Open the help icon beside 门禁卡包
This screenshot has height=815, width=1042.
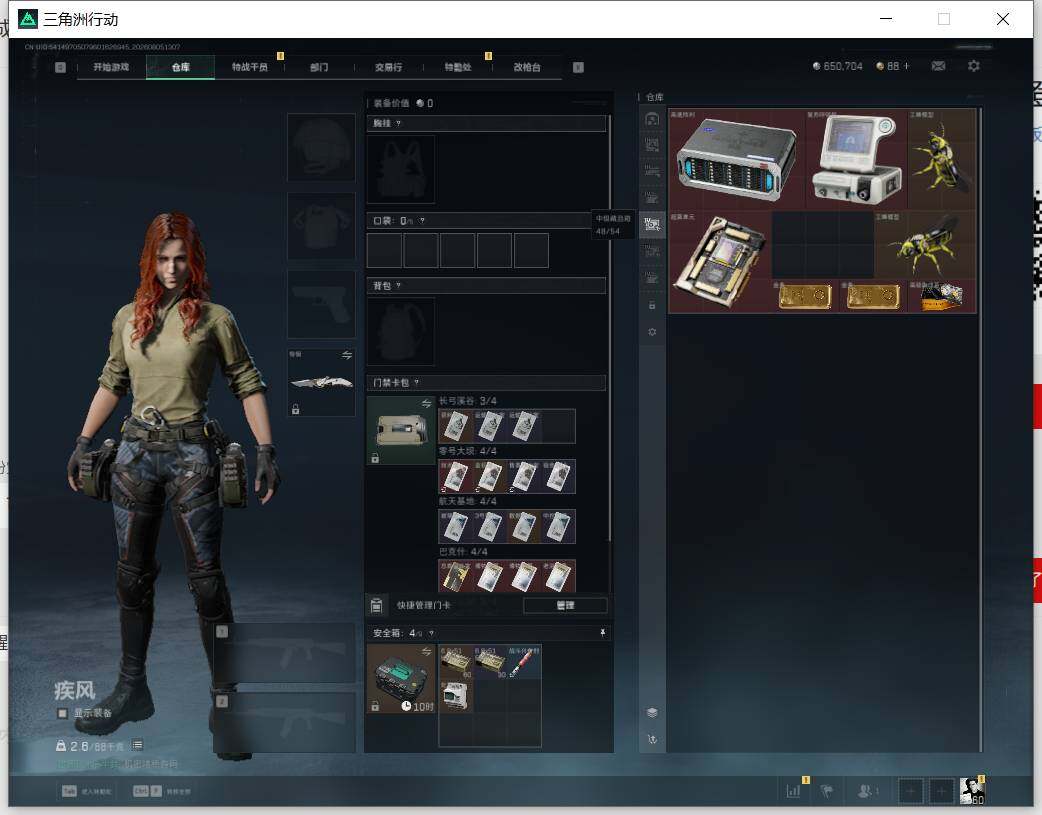click(x=416, y=382)
